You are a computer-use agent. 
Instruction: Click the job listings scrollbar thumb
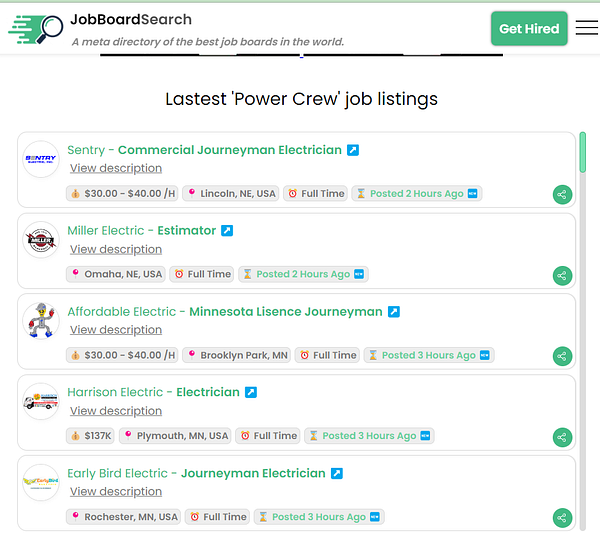click(x=582, y=152)
